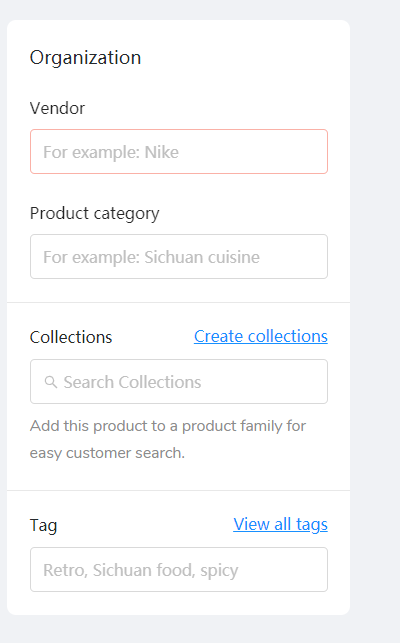Viewport: 400px width, 643px height.
Task: Click the 'For example: Nike' placeholder
Action: 111,152
